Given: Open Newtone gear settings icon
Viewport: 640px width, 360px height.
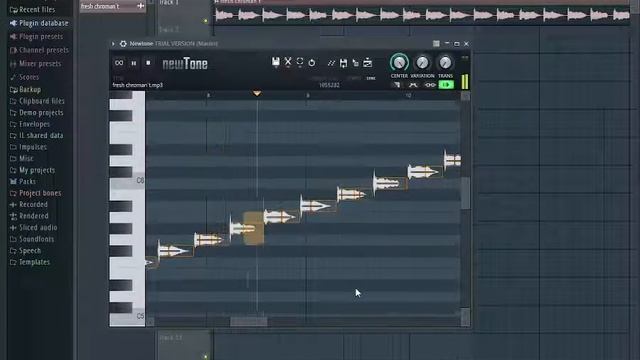Looking at the screenshot, I should tap(123, 44).
